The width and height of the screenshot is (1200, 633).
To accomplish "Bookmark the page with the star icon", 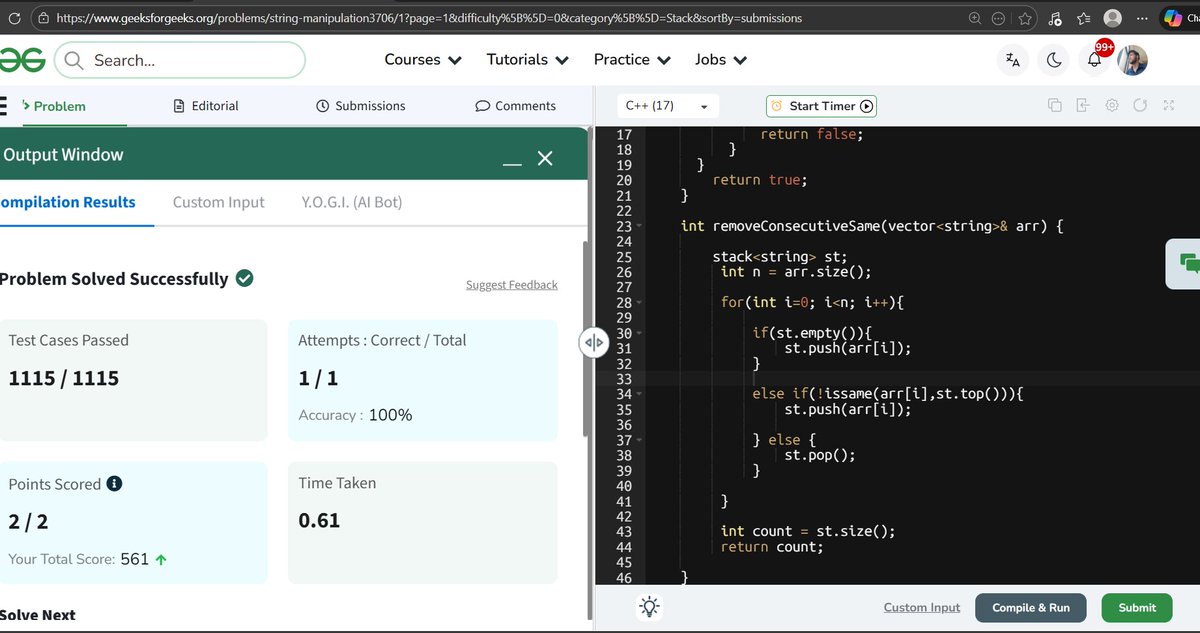I will click(x=1025, y=17).
